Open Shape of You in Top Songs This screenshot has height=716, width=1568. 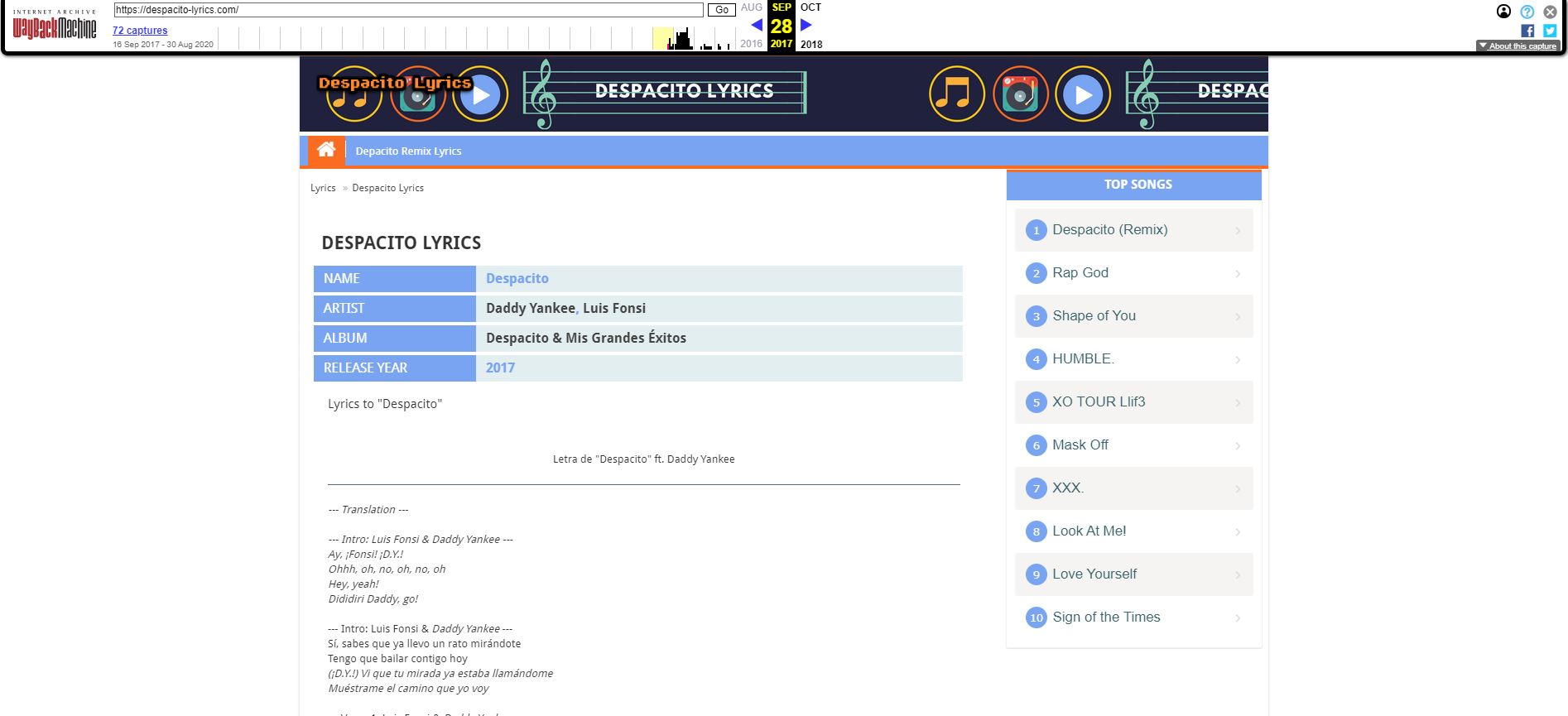tap(1094, 316)
